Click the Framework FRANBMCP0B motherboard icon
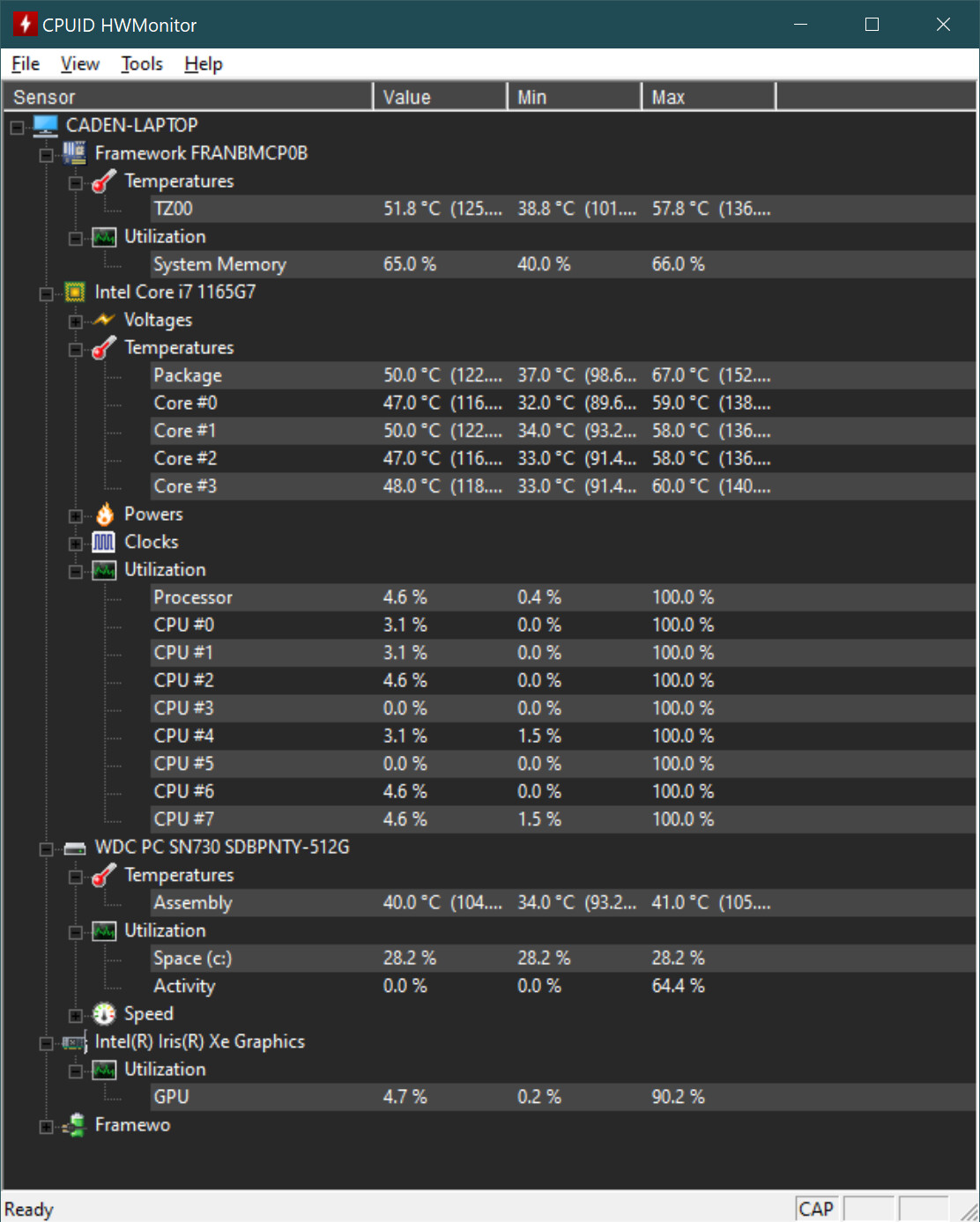 [74, 153]
